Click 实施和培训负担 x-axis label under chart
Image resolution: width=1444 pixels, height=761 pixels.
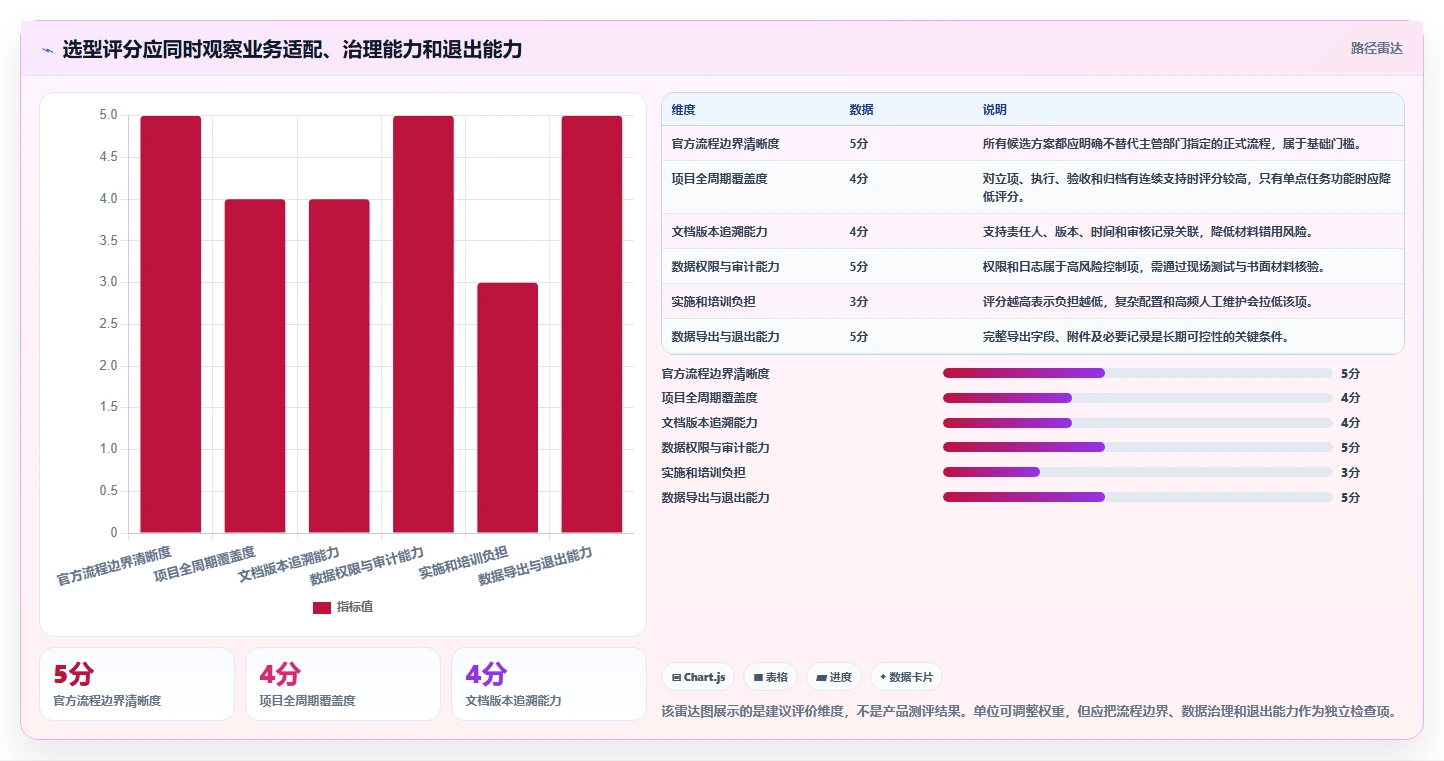click(464, 563)
